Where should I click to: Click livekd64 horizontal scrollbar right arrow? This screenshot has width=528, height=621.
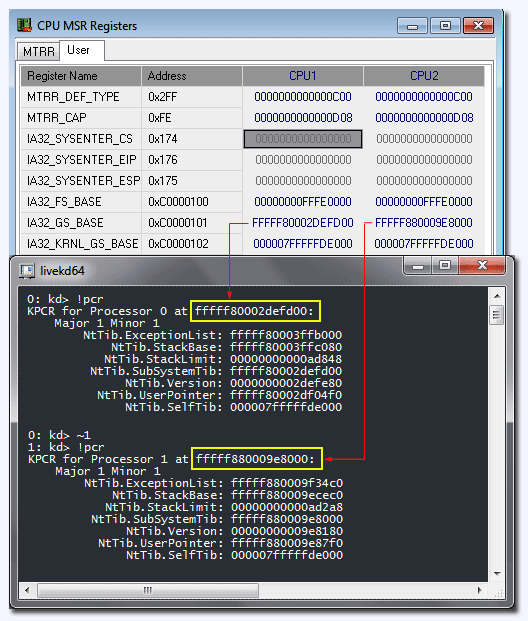tap(480, 591)
